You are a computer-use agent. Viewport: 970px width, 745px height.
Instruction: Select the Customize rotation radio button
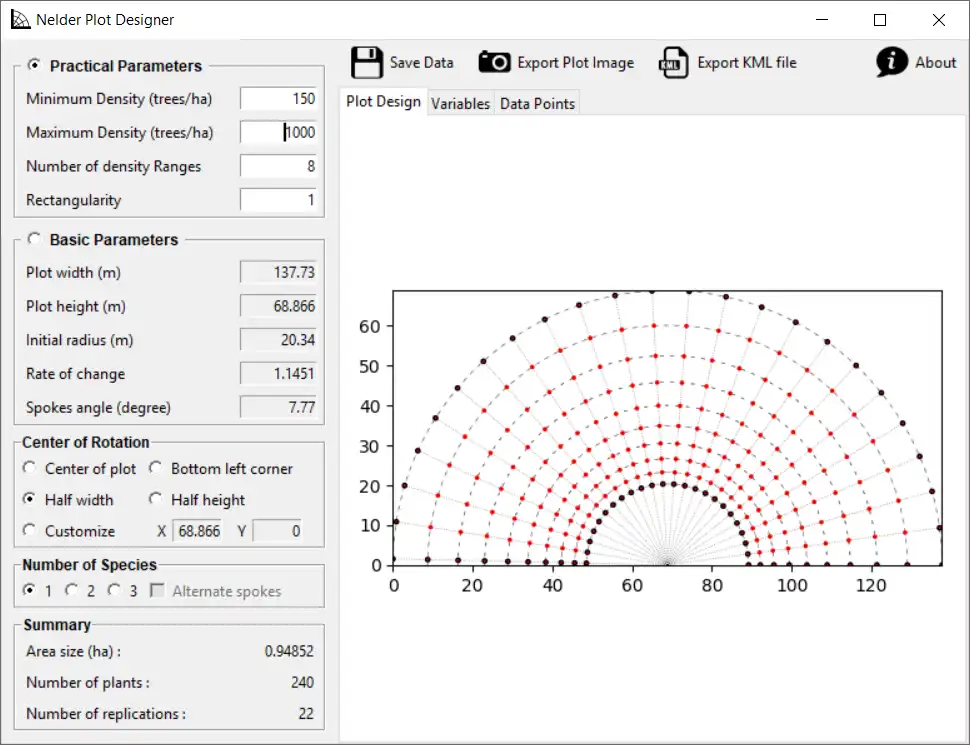pos(29,530)
